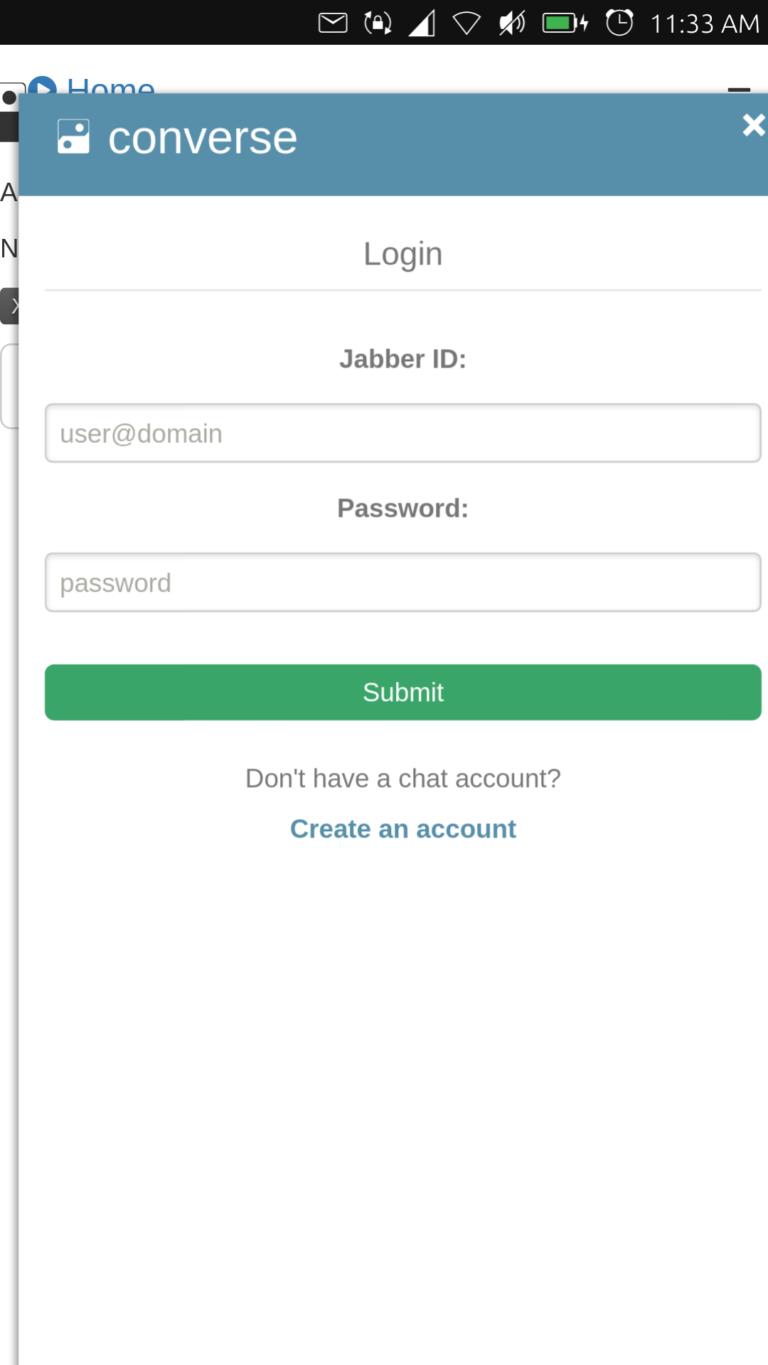The width and height of the screenshot is (768, 1365).
Task: Click the converse title text
Action: pos(202,138)
